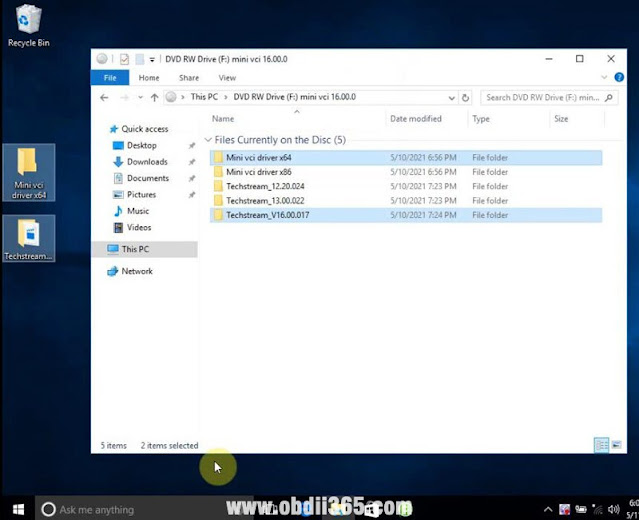Viewport: 639px width, 520px height.
Task: Sort by the Date modified column header
Action: click(x=416, y=119)
